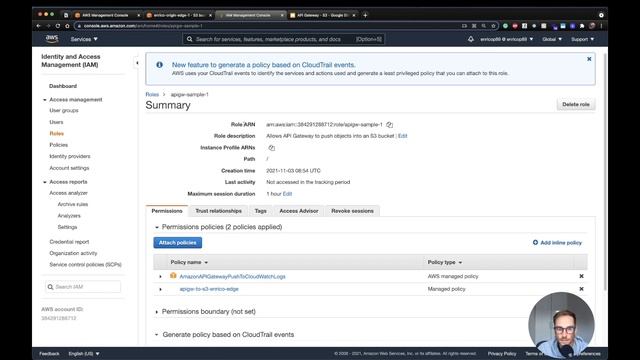The image size is (640, 360).
Task: Go to Roles breadcrumb link
Action: pos(152,94)
